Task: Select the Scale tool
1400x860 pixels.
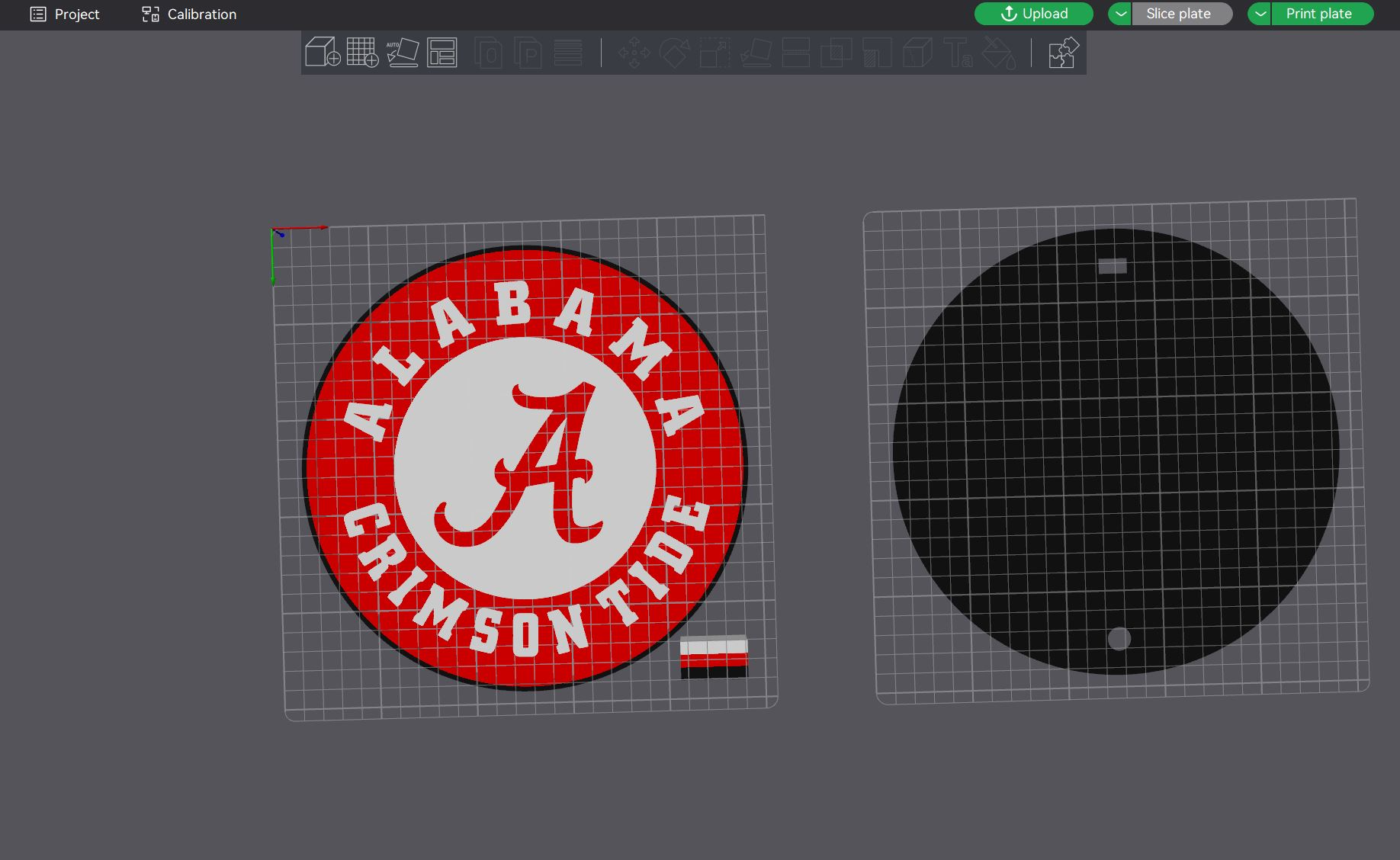Action: pos(715,53)
